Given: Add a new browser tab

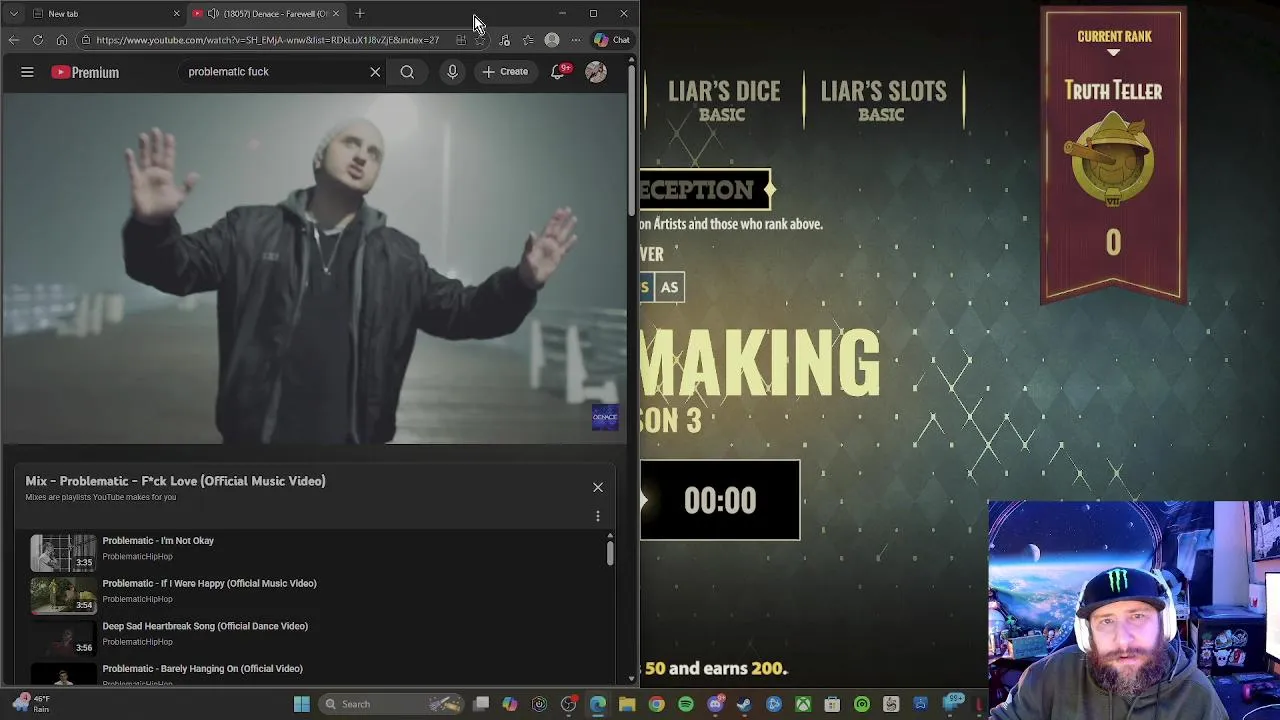Looking at the screenshot, I should coord(360,13).
